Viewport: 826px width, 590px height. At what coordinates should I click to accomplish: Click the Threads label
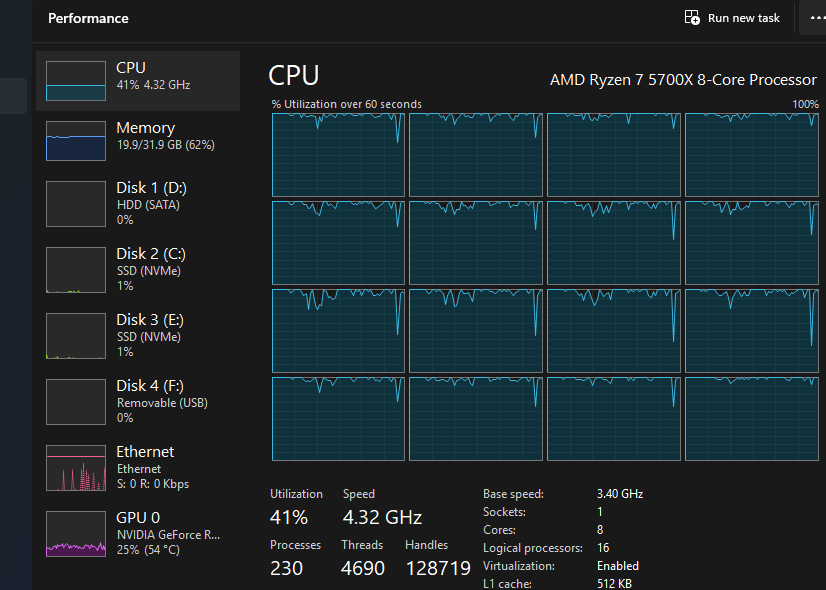[362, 545]
